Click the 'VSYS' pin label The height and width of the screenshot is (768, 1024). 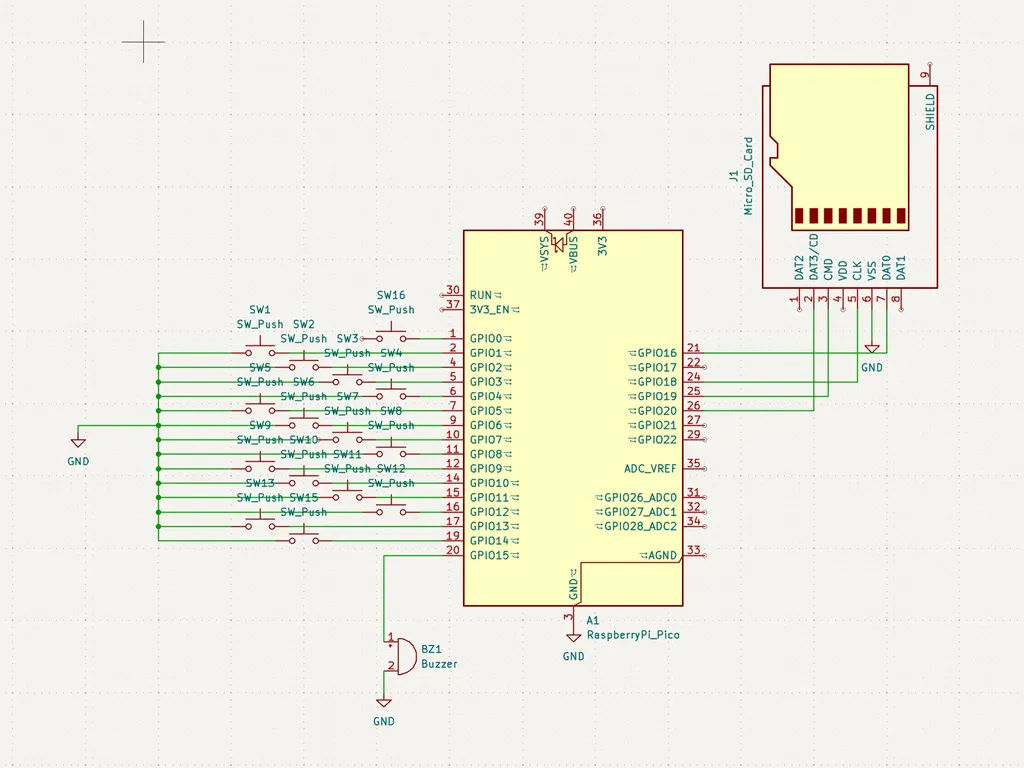tap(544, 251)
